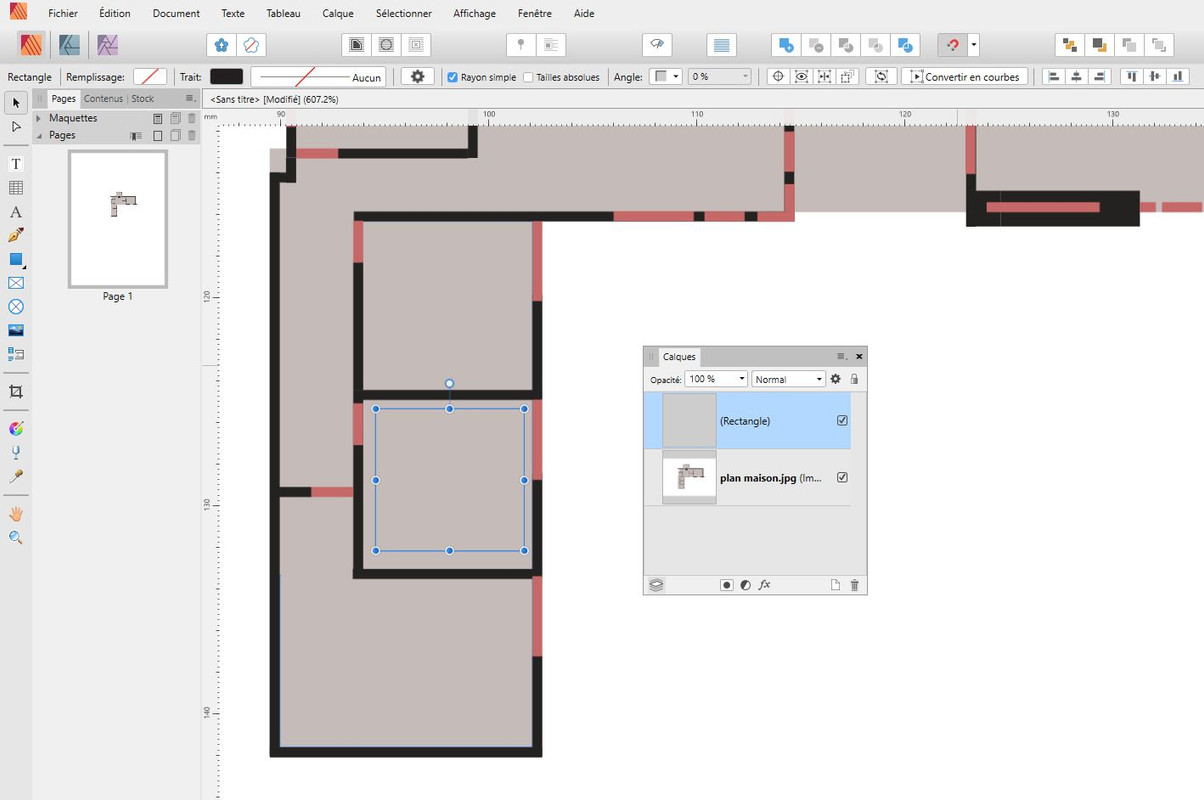
Task: Select the Artistic Text tool
Action: (x=16, y=212)
